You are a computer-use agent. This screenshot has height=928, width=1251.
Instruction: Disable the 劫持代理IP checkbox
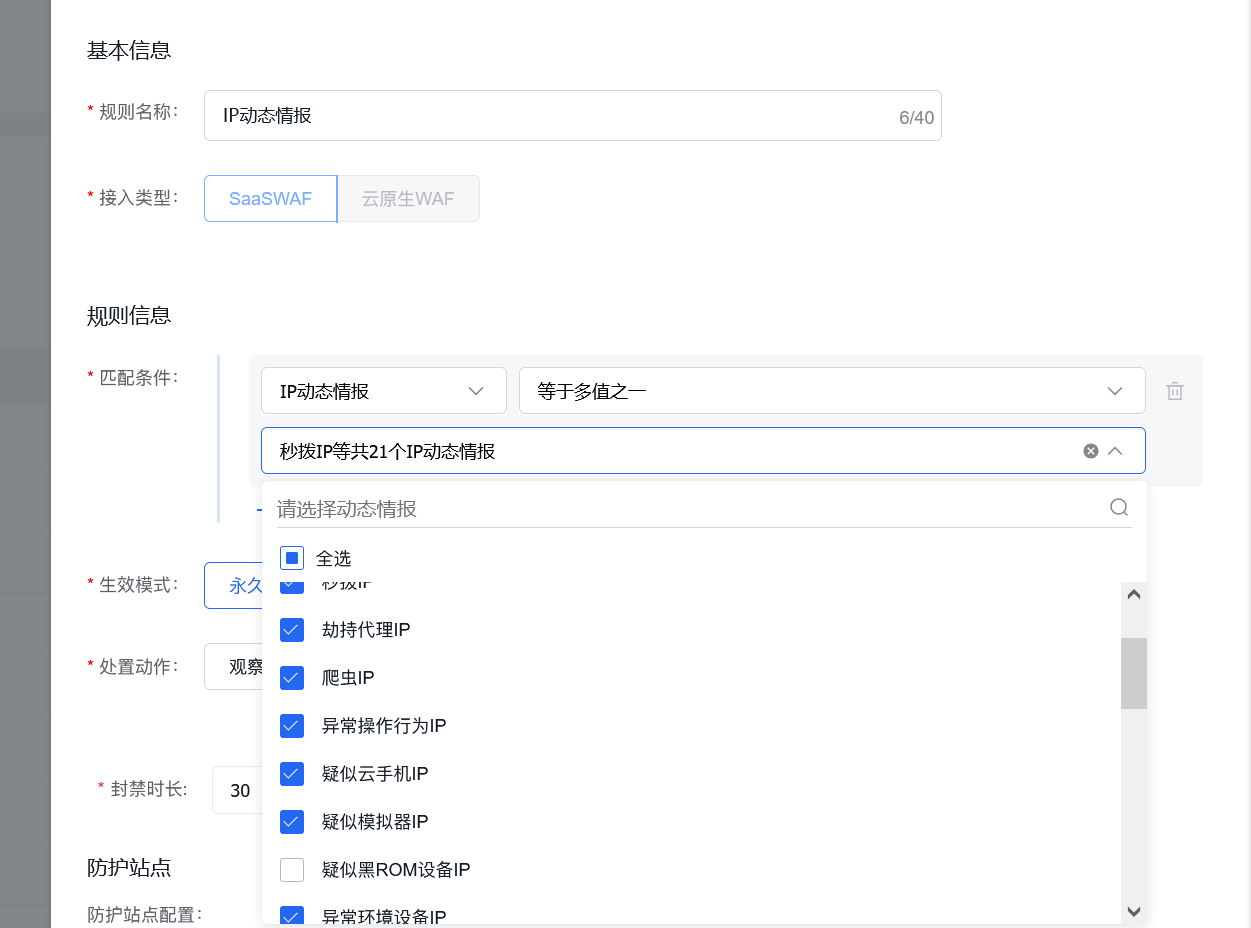coord(292,629)
